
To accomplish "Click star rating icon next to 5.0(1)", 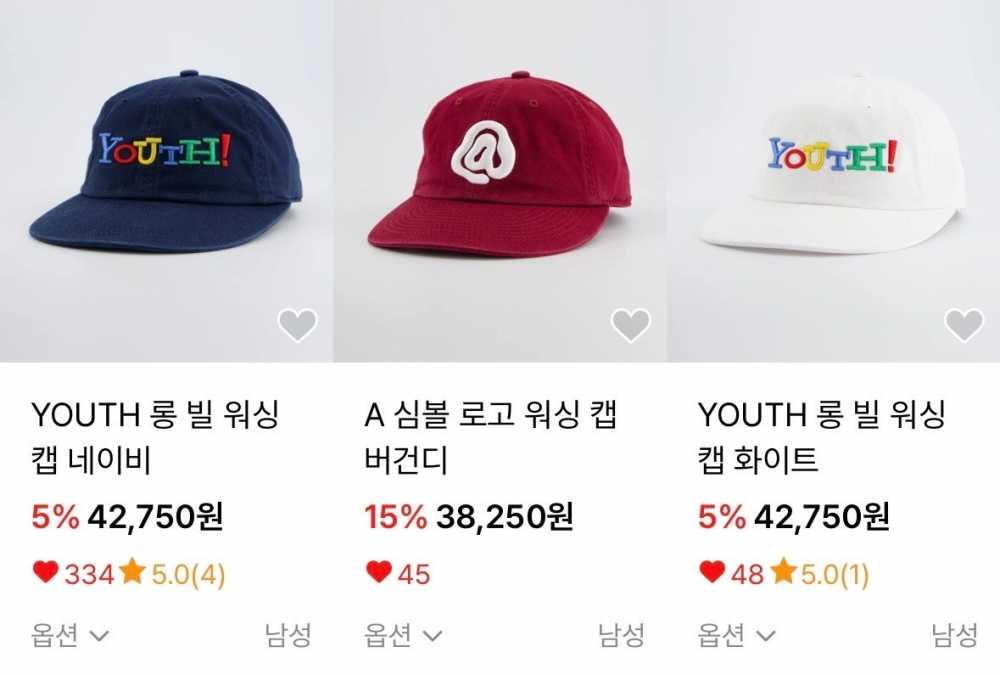I will pyautogui.click(x=783, y=571).
